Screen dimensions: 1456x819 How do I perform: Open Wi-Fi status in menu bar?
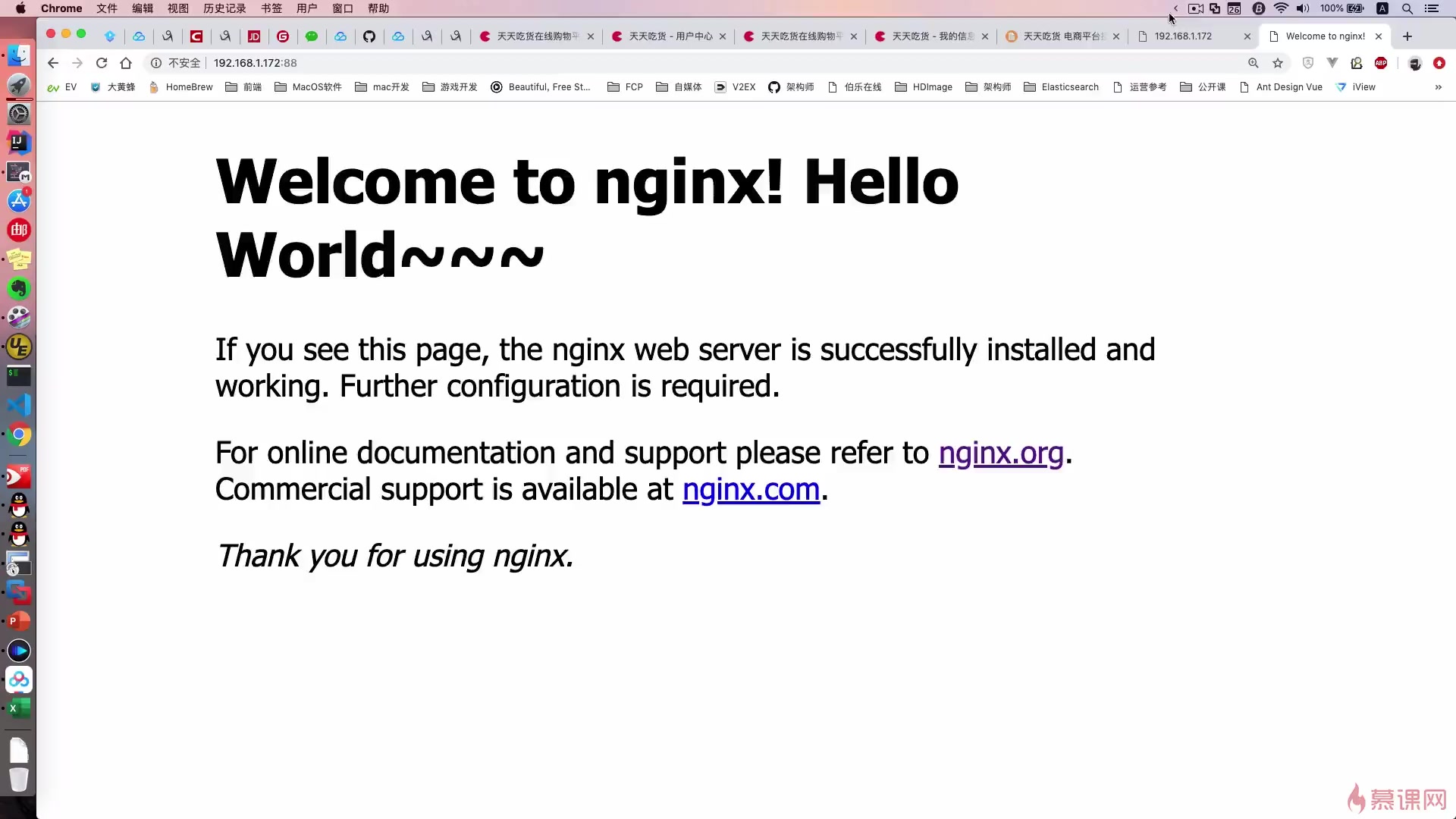[1281, 8]
